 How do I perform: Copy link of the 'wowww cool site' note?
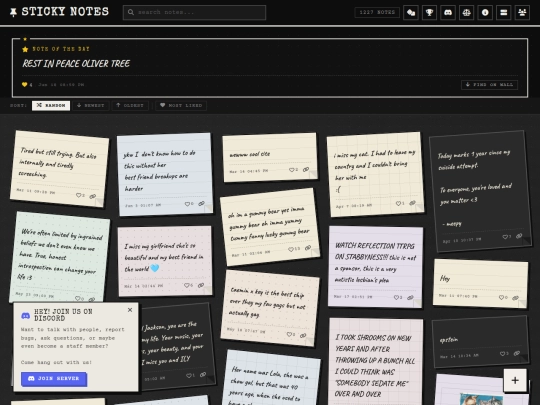tap(306, 169)
